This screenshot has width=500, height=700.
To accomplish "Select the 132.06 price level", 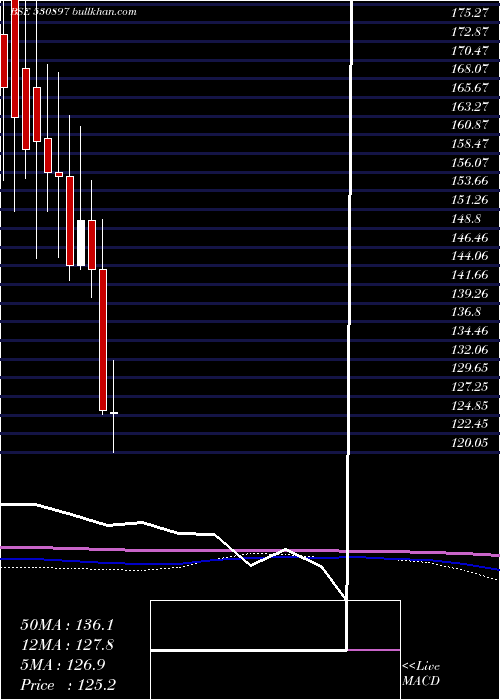I will pos(470,350).
